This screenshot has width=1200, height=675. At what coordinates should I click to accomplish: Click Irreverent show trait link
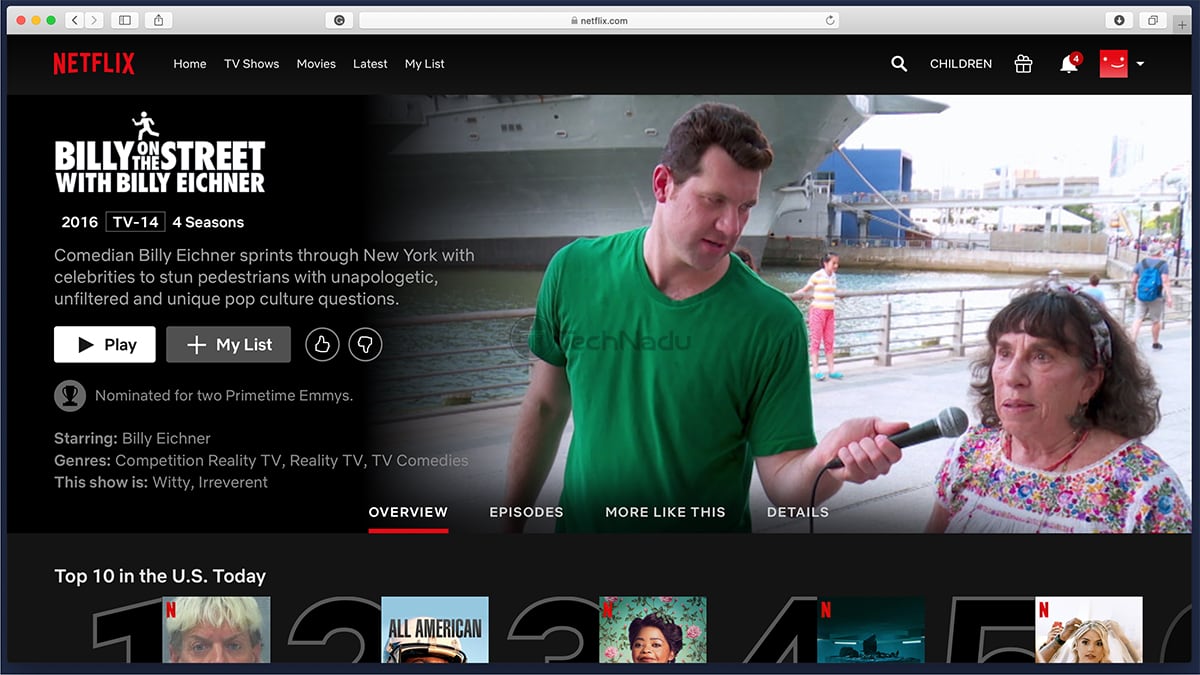(234, 483)
